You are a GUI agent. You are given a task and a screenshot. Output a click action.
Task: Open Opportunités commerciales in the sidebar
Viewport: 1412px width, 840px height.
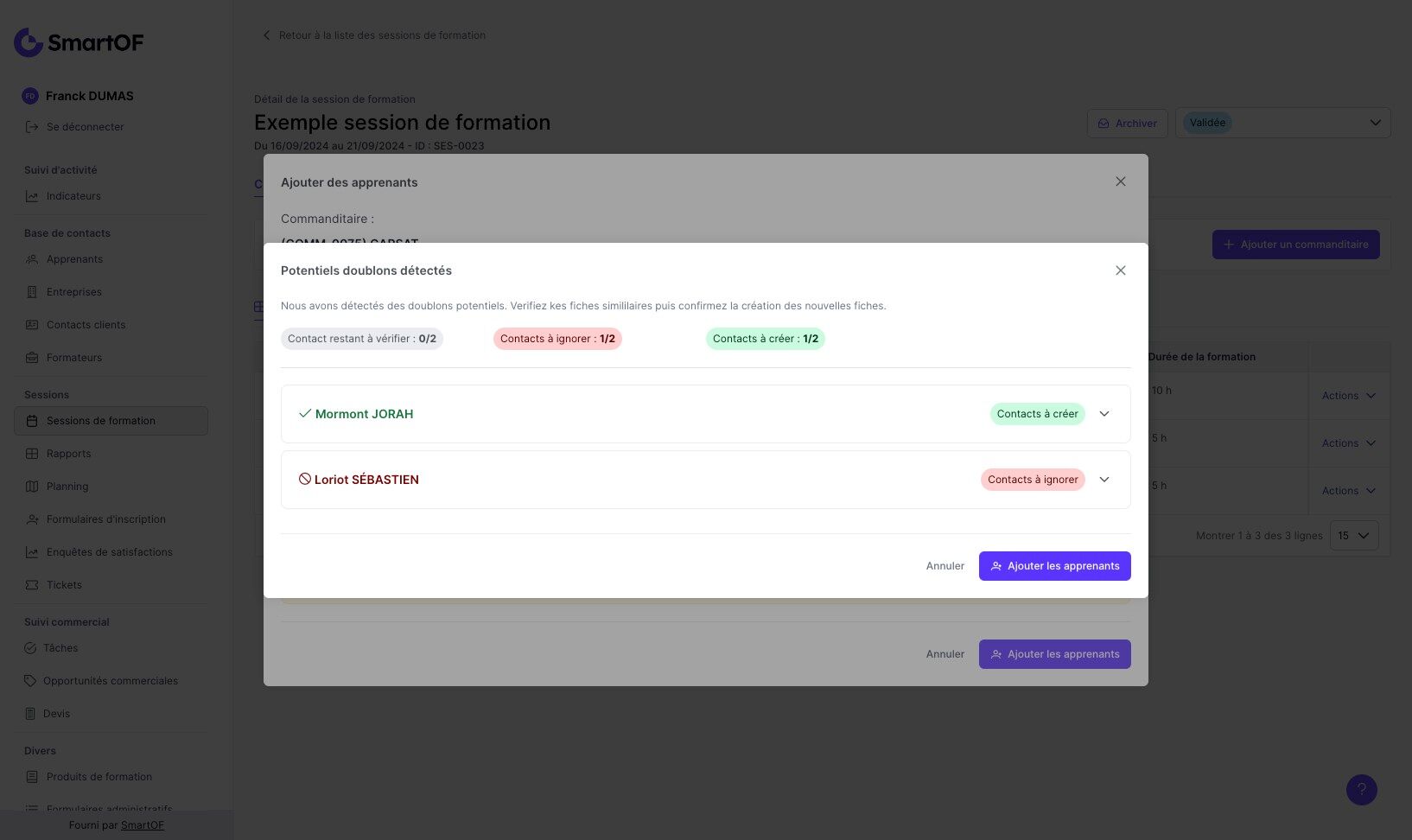click(111, 681)
